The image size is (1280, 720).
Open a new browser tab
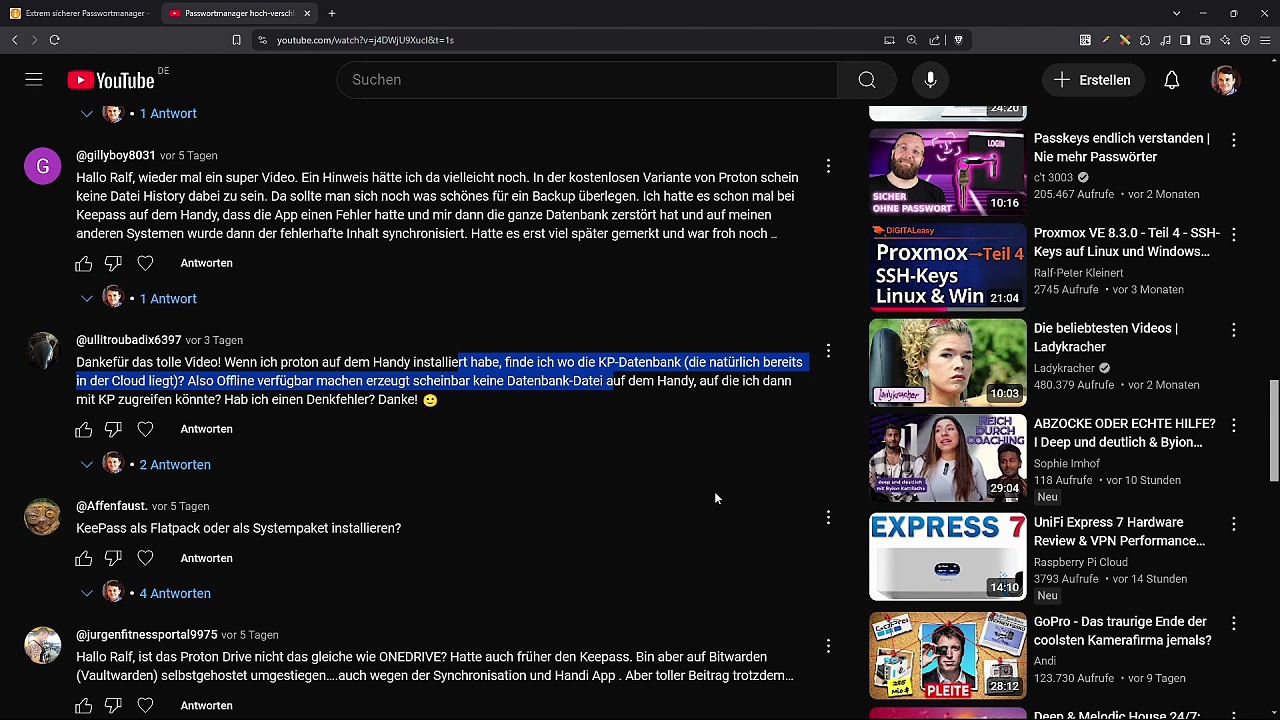pos(332,13)
